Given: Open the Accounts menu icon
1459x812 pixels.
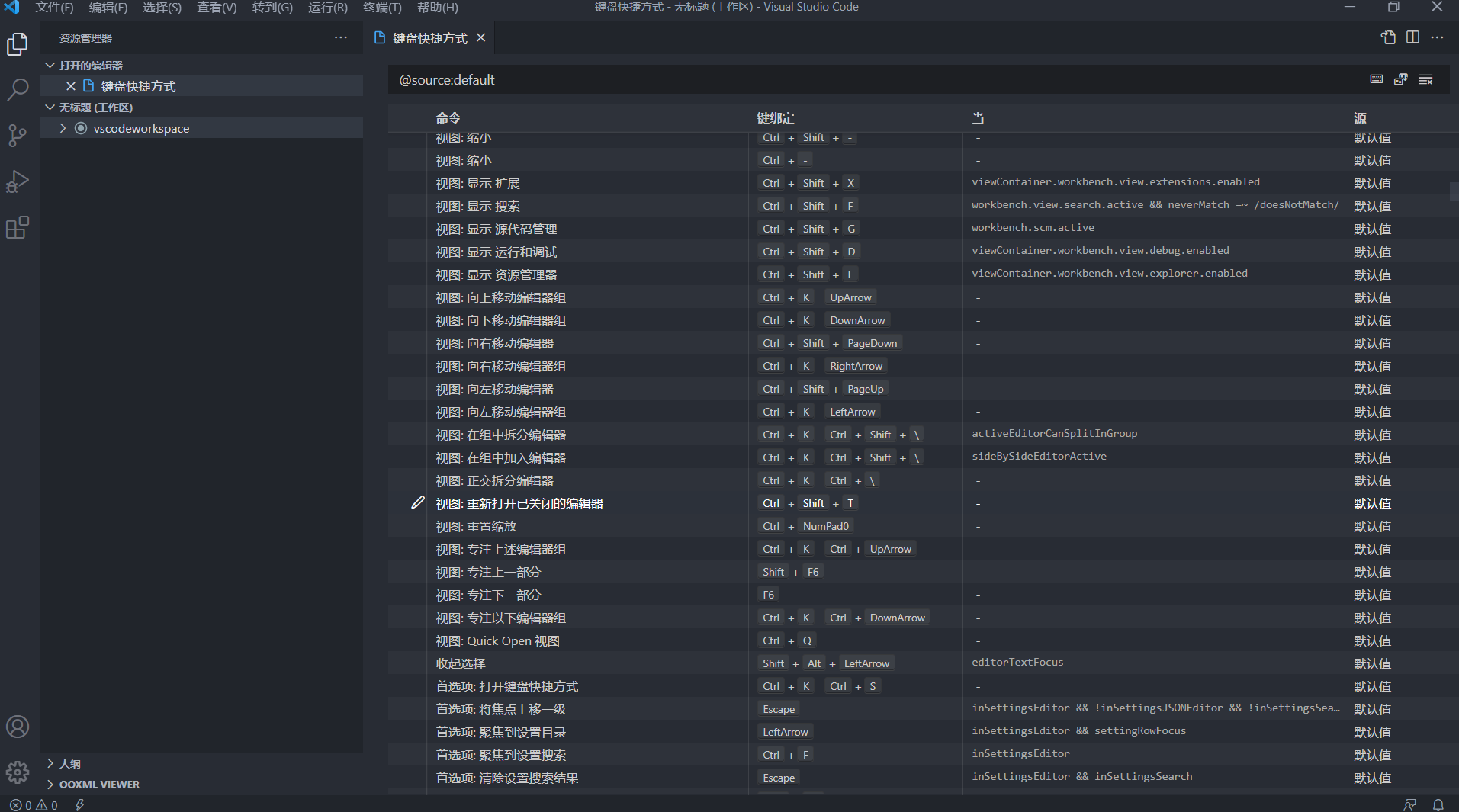Looking at the screenshot, I should (x=18, y=727).
